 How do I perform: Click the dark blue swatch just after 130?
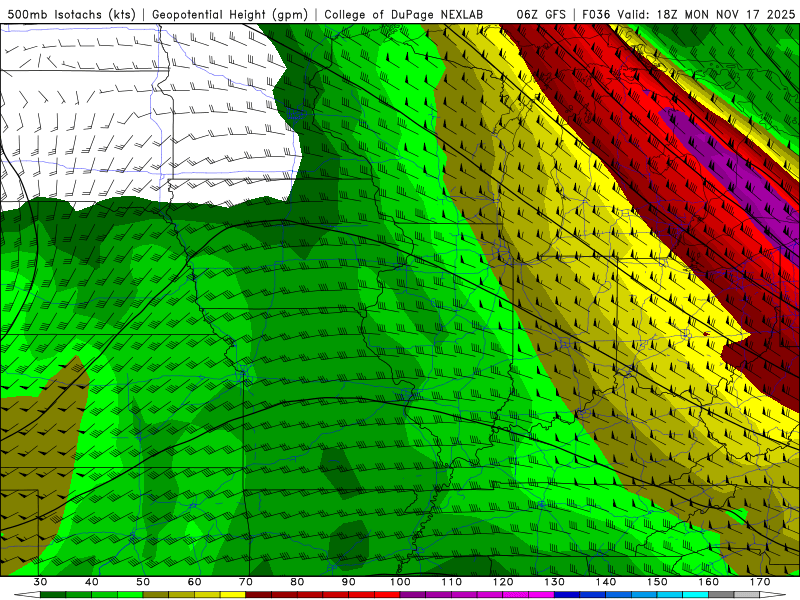567,595
